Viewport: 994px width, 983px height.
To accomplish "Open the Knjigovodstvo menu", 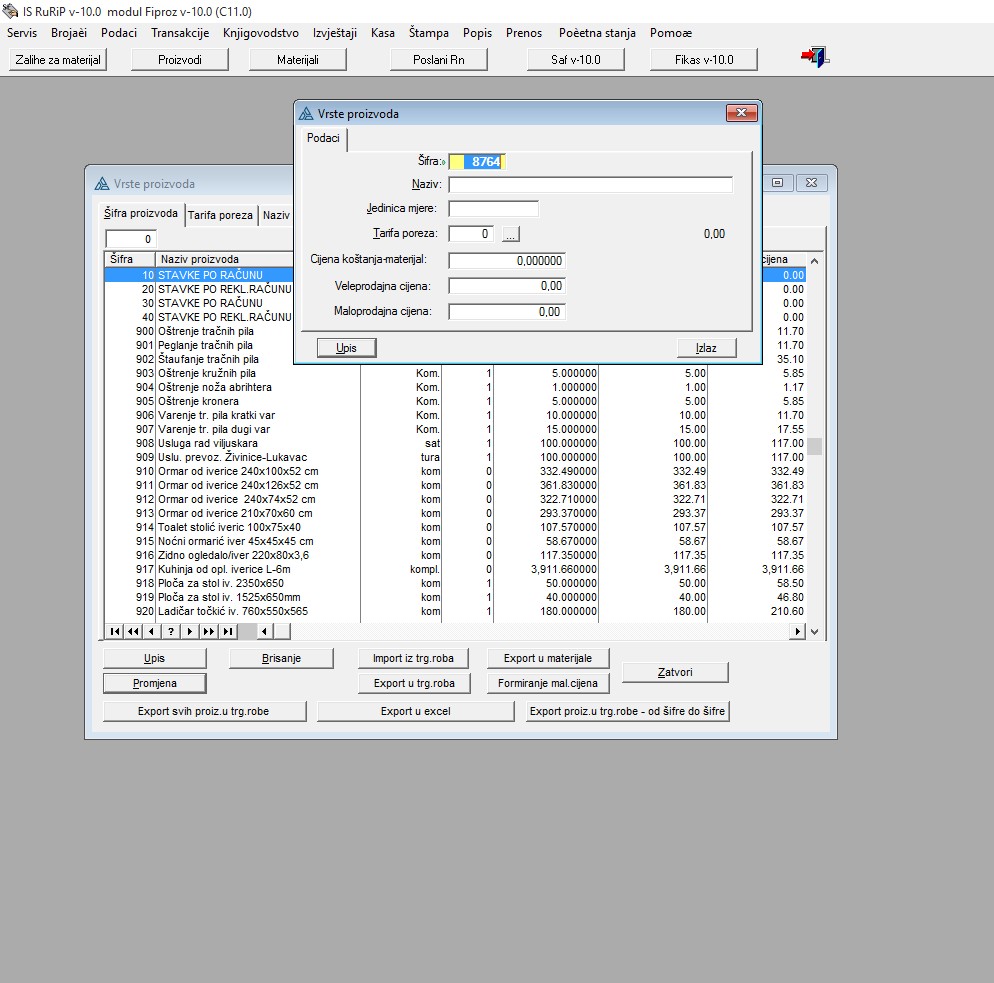I will click(261, 33).
